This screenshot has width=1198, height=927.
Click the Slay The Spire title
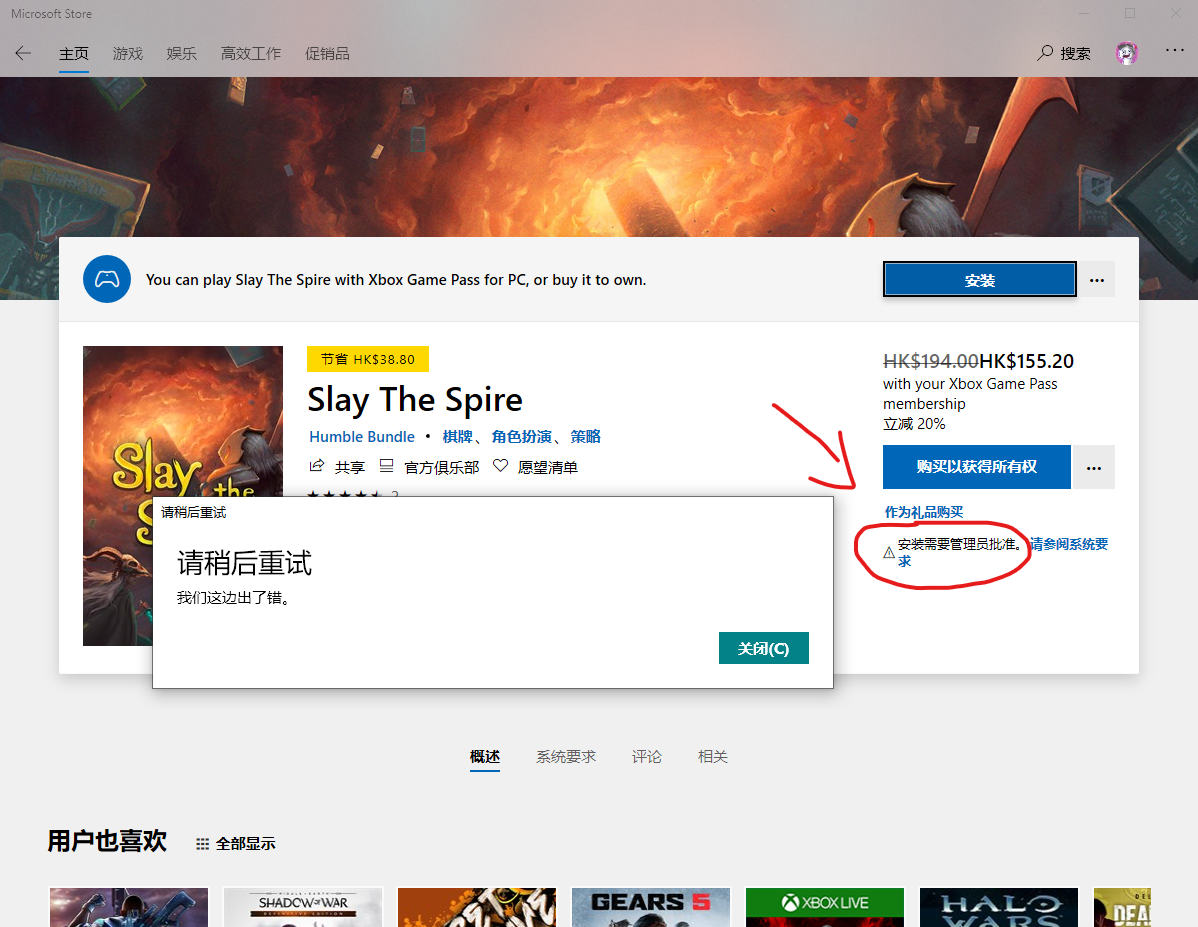click(415, 400)
